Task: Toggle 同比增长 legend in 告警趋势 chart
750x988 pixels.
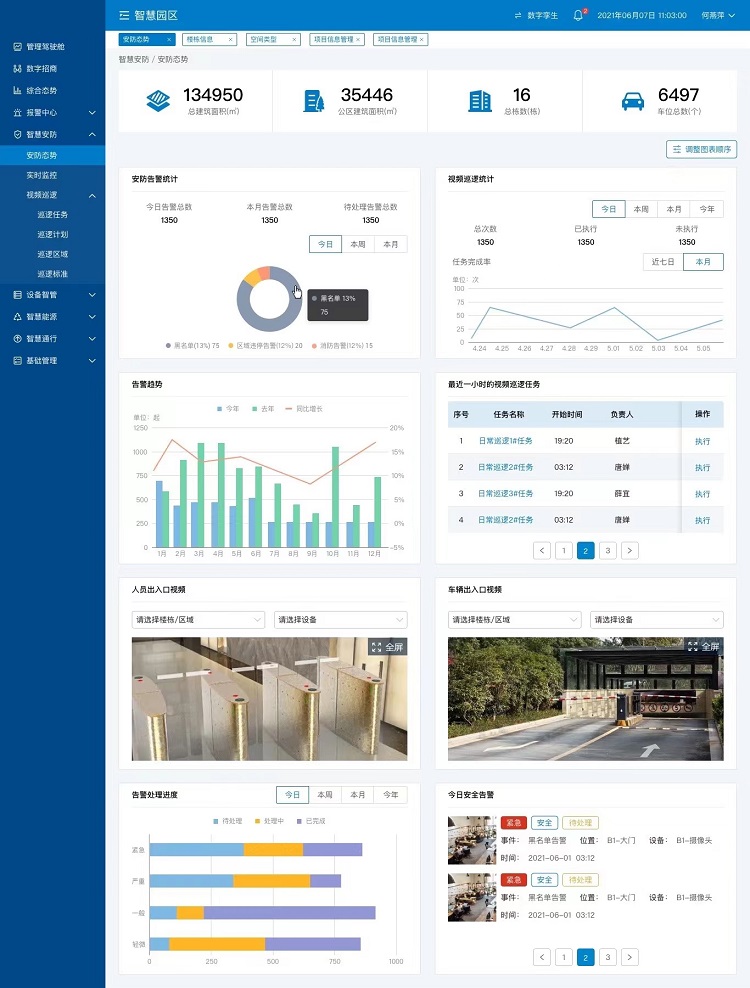Action: click(x=304, y=409)
